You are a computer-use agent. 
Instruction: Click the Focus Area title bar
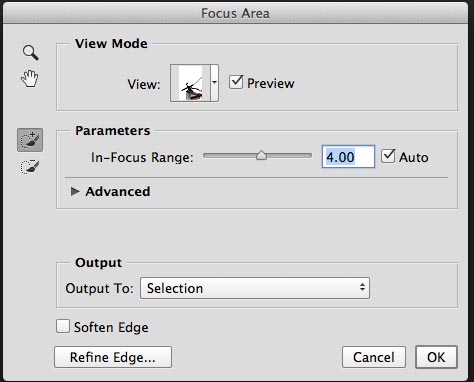click(235, 13)
